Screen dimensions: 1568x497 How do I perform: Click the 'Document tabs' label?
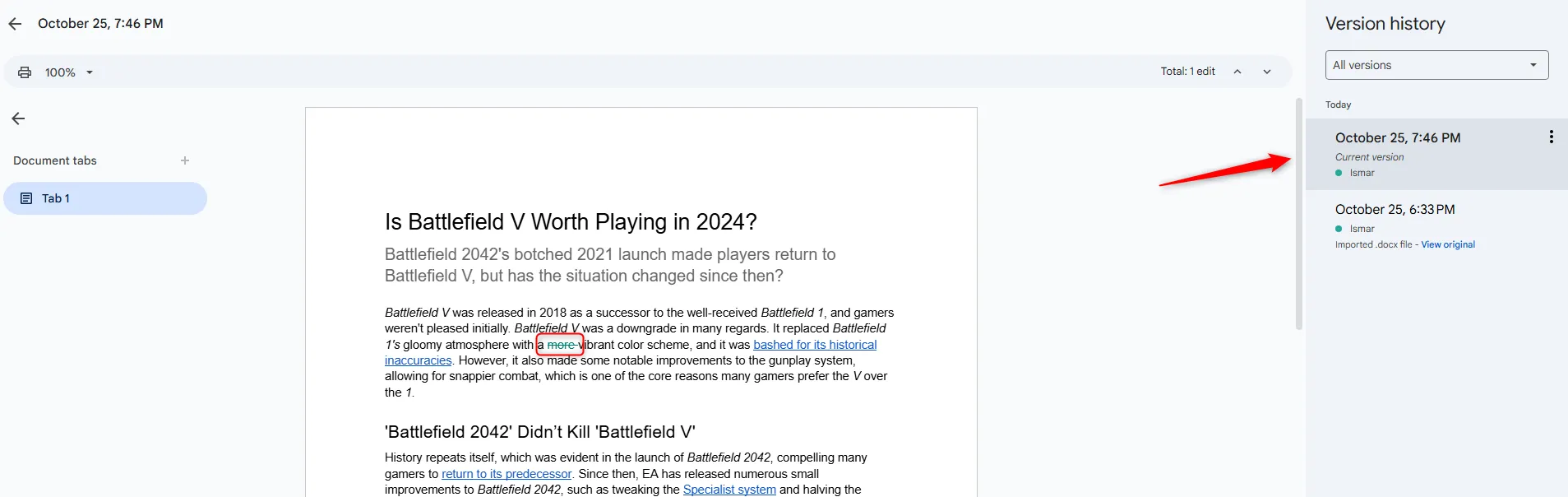tap(55, 160)
